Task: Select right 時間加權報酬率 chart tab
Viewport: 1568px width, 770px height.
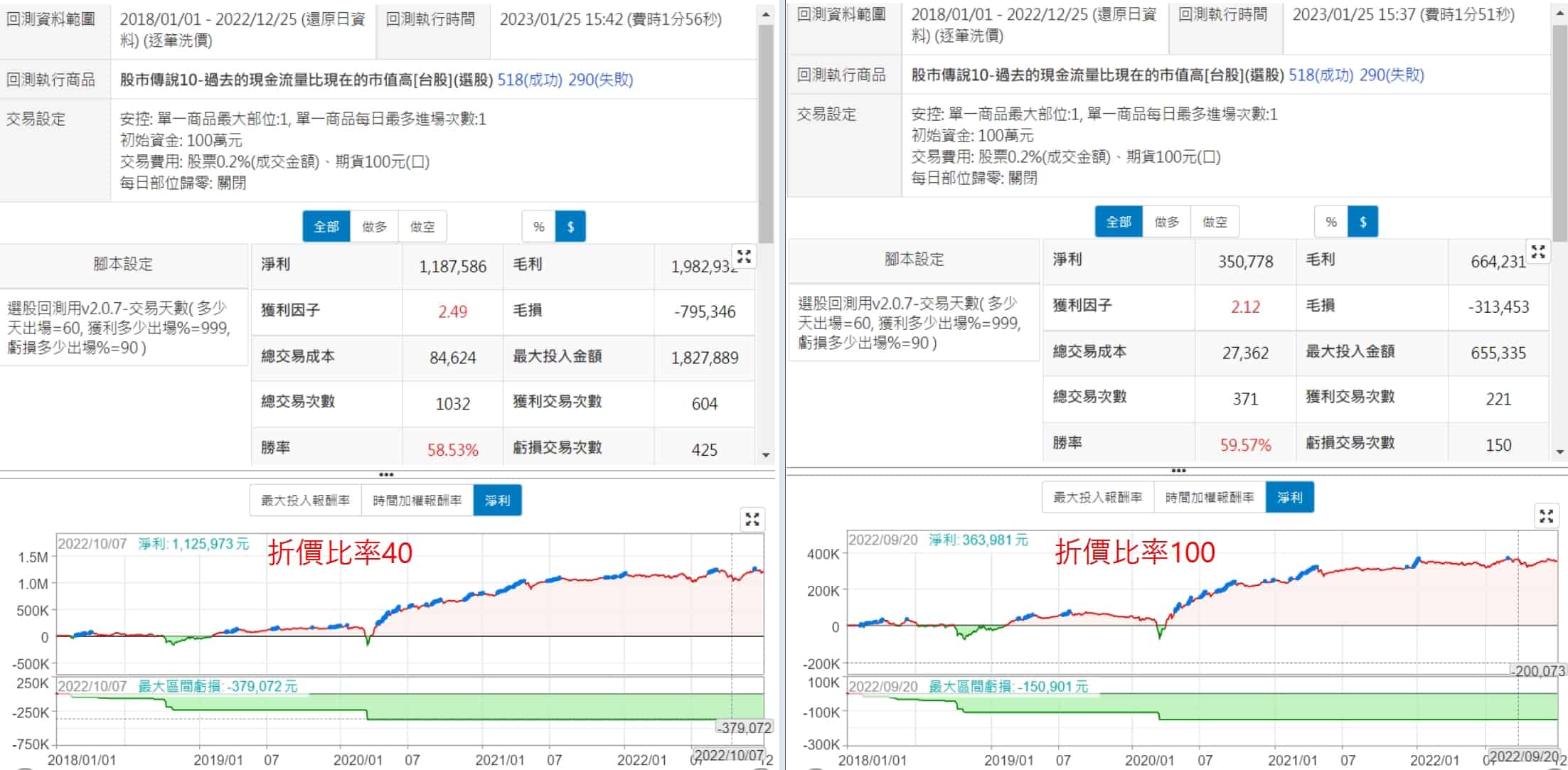Action: click(x=1209, y=498)
